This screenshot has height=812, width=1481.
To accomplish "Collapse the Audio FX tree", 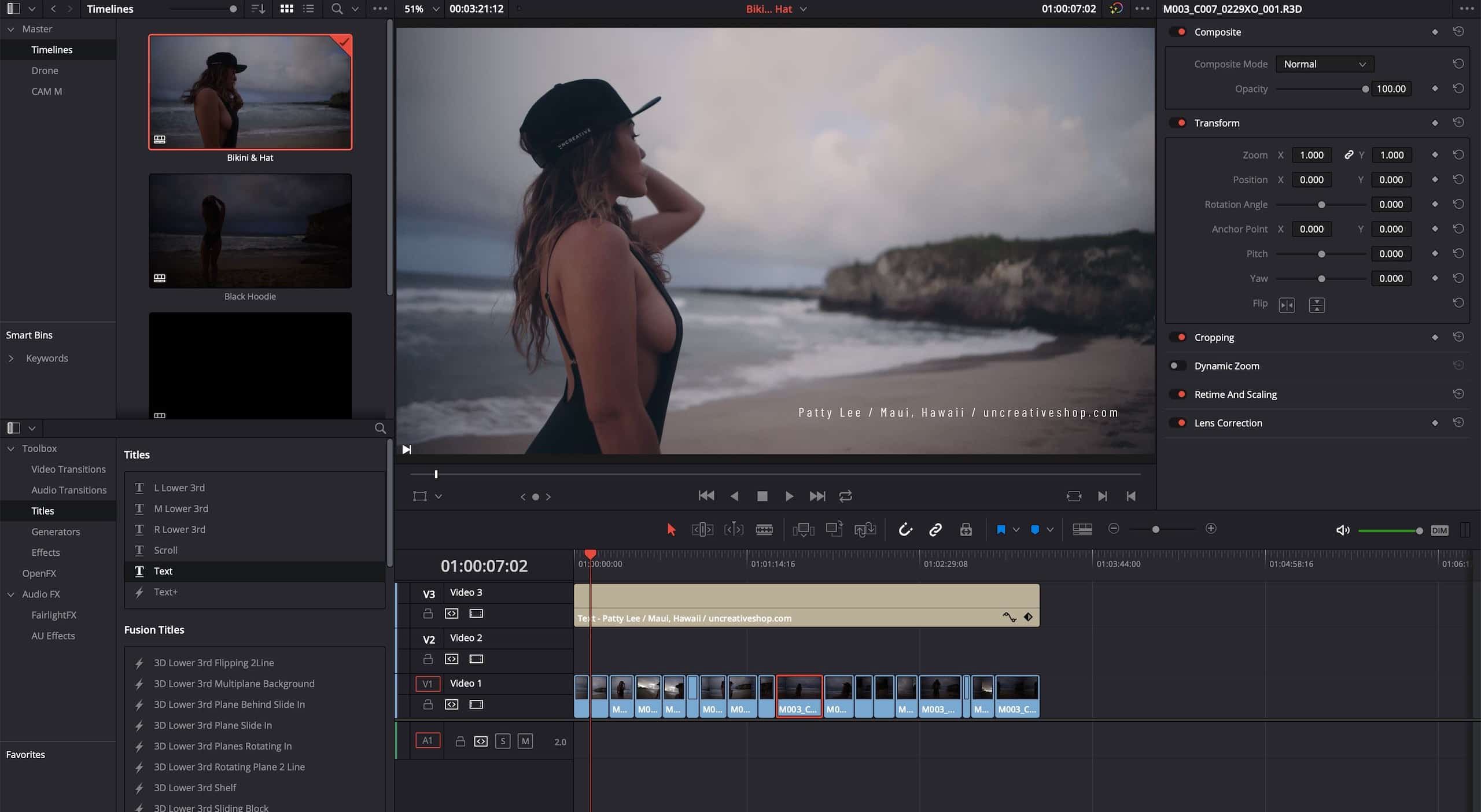I will [11, 594].
